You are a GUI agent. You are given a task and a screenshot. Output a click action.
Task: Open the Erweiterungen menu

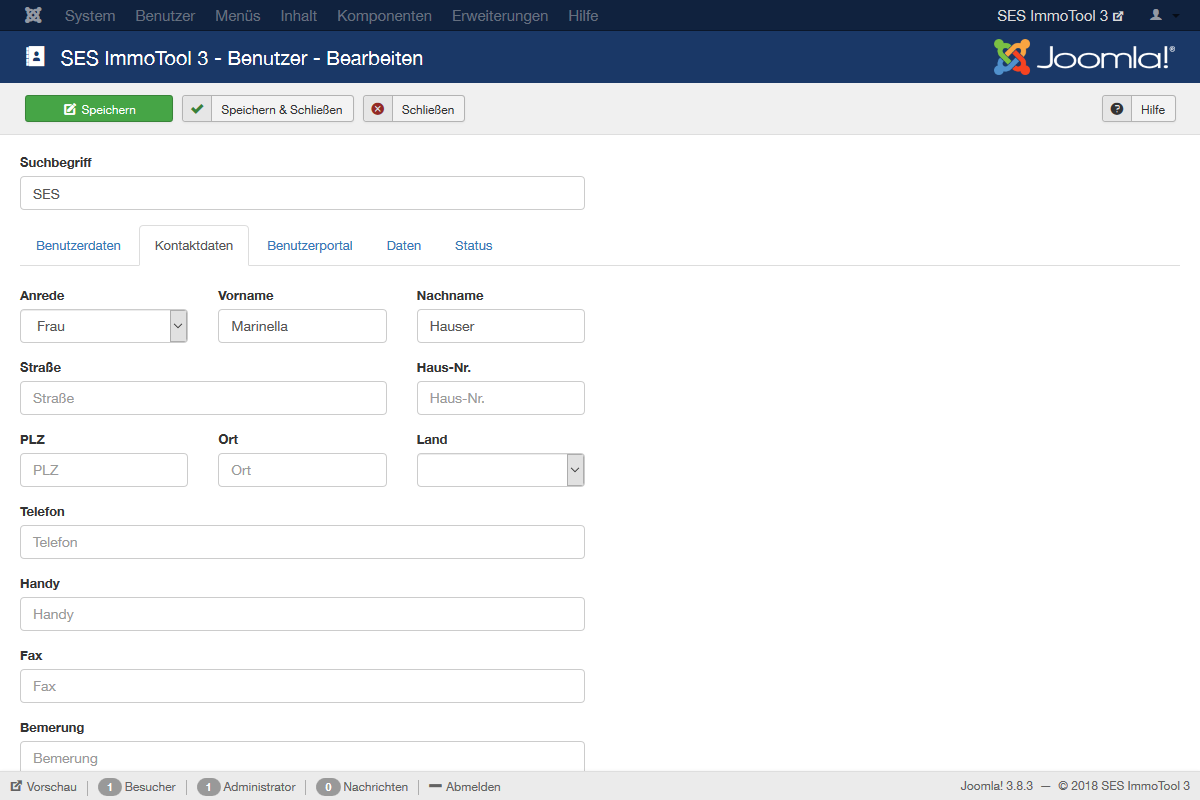[x=500, y=16]
